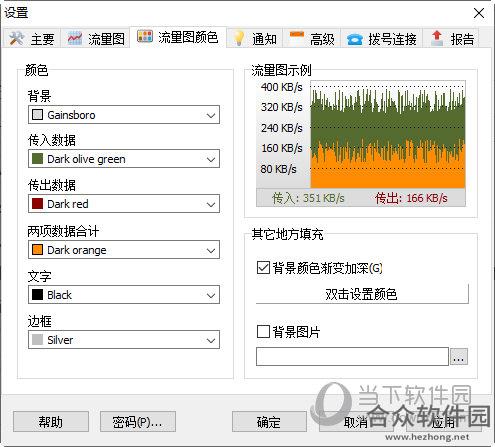495x447 pixels.
Task: Click the wrench tools icon on 主要
Action: 17,38
